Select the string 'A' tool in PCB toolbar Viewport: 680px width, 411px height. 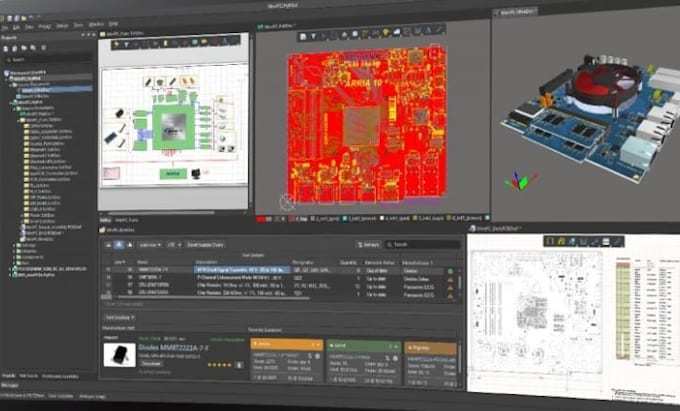[x=428, y=31]
